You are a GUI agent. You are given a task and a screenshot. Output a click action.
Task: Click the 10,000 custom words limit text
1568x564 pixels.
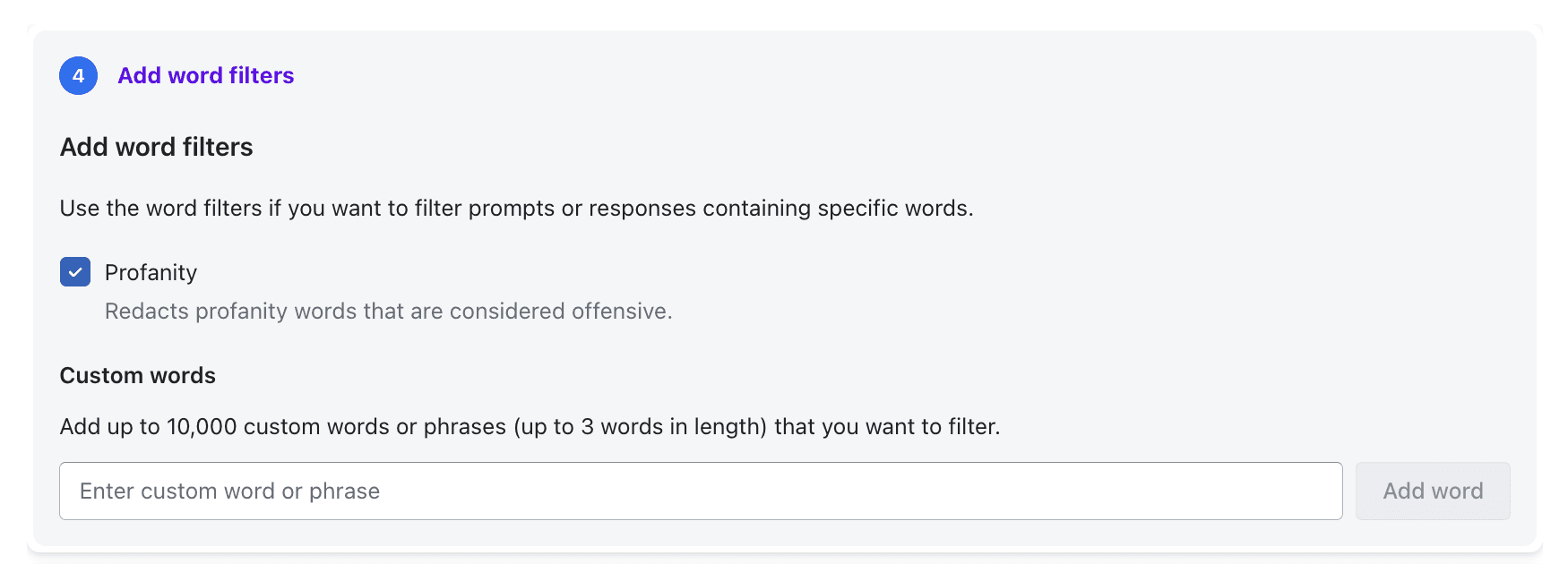point(531,426)
